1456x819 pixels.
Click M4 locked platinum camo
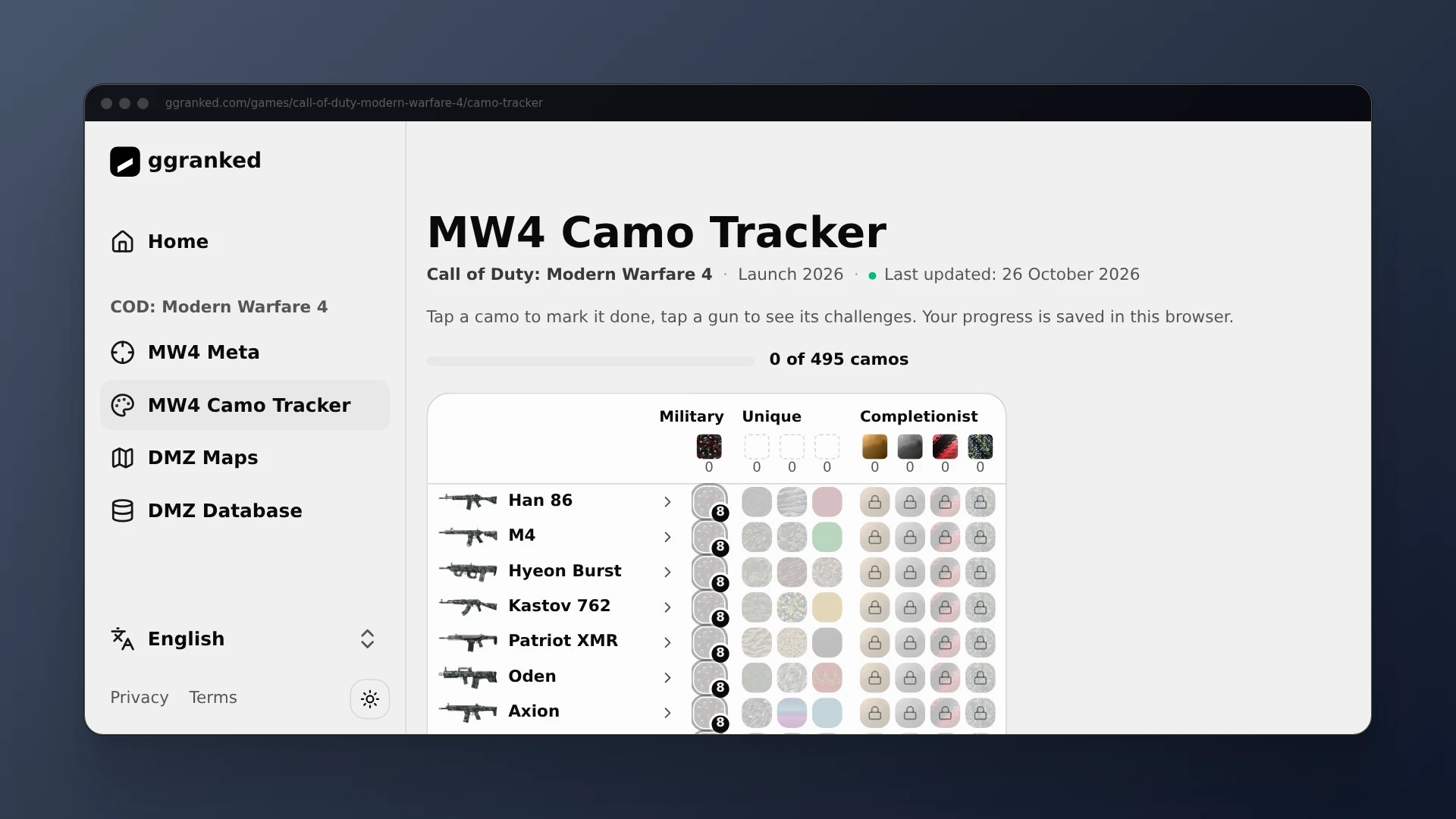[910, 537]
